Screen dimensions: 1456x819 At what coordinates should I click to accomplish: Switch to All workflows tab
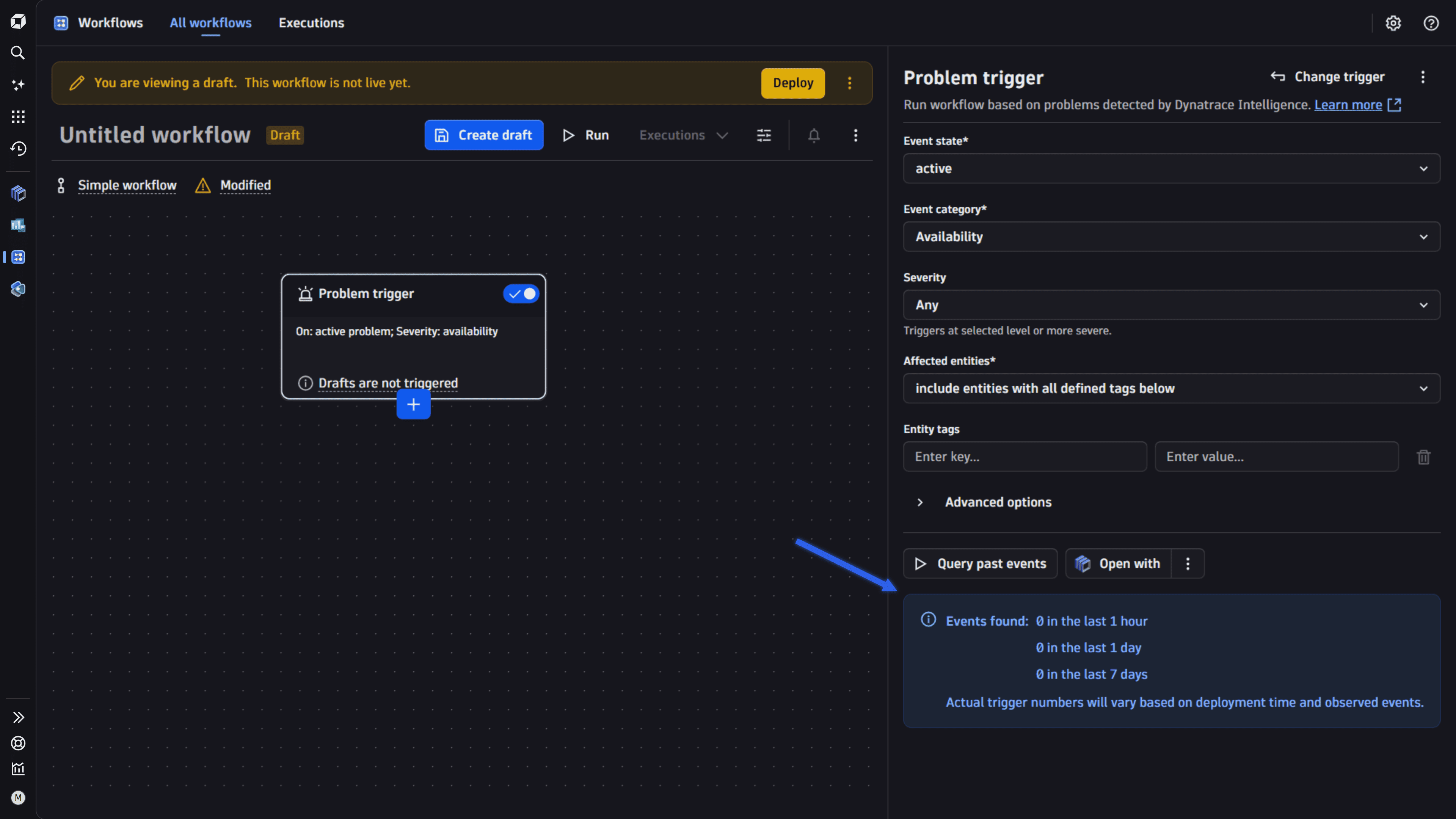[x=210, y=23]
